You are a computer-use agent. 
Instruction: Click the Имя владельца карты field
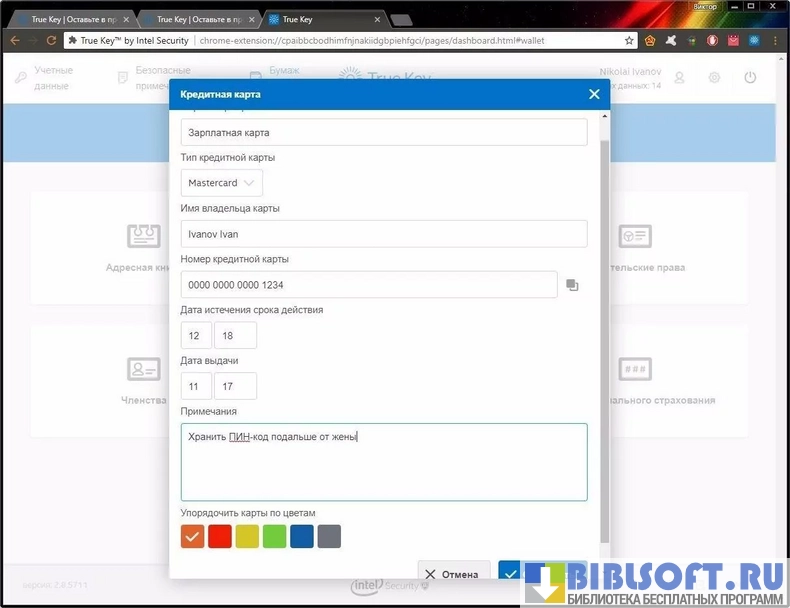[384, 234]
